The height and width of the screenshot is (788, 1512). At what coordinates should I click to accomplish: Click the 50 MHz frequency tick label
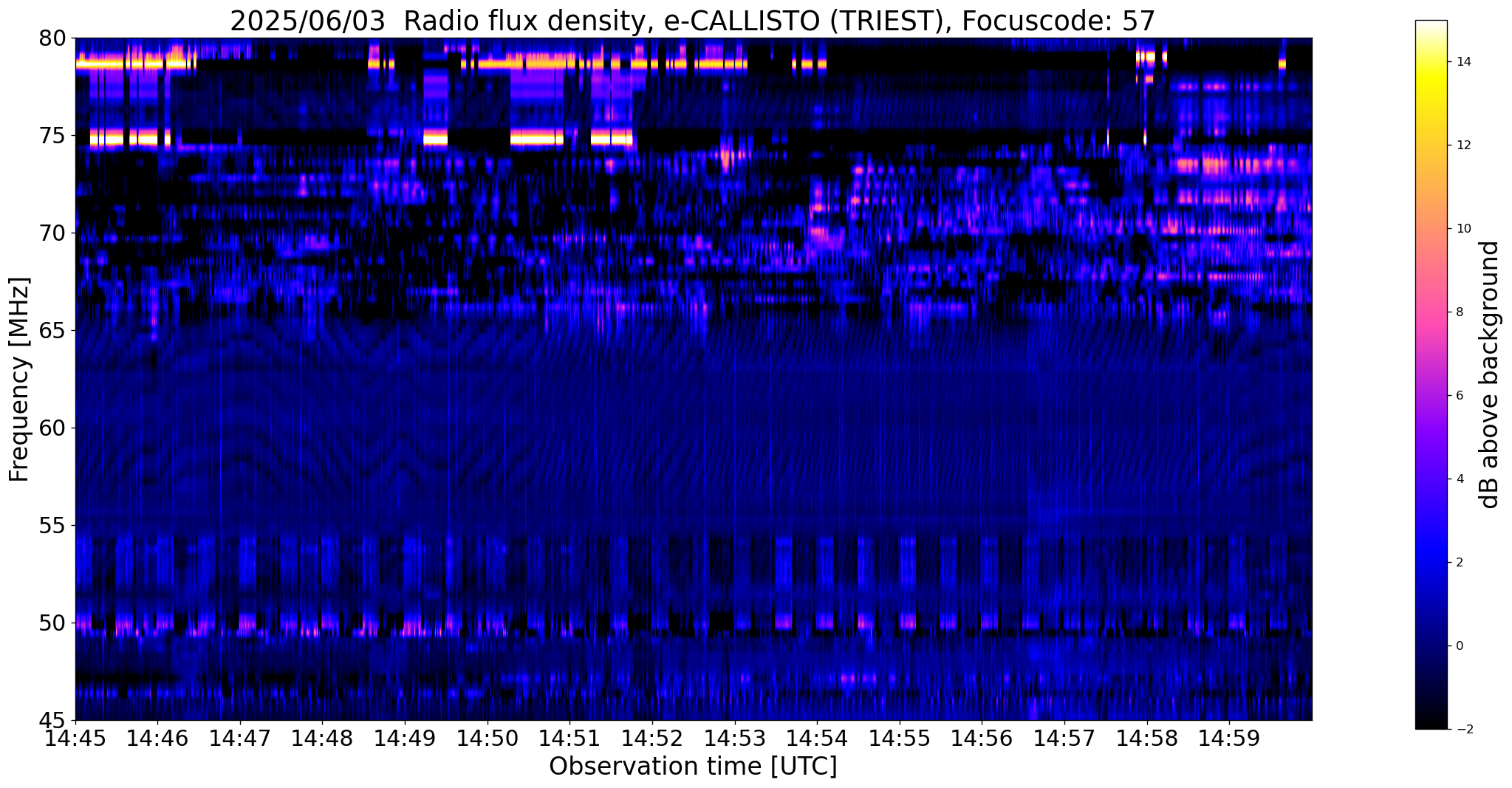click(52, 623)
